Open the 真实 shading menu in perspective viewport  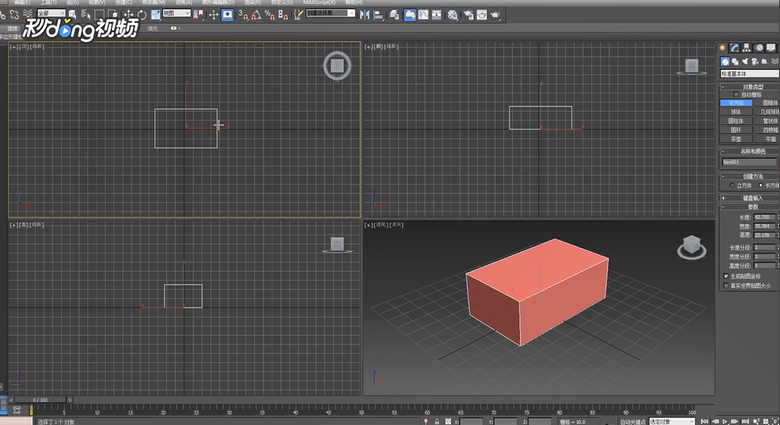pyautogui.click(x=398, y=225)
